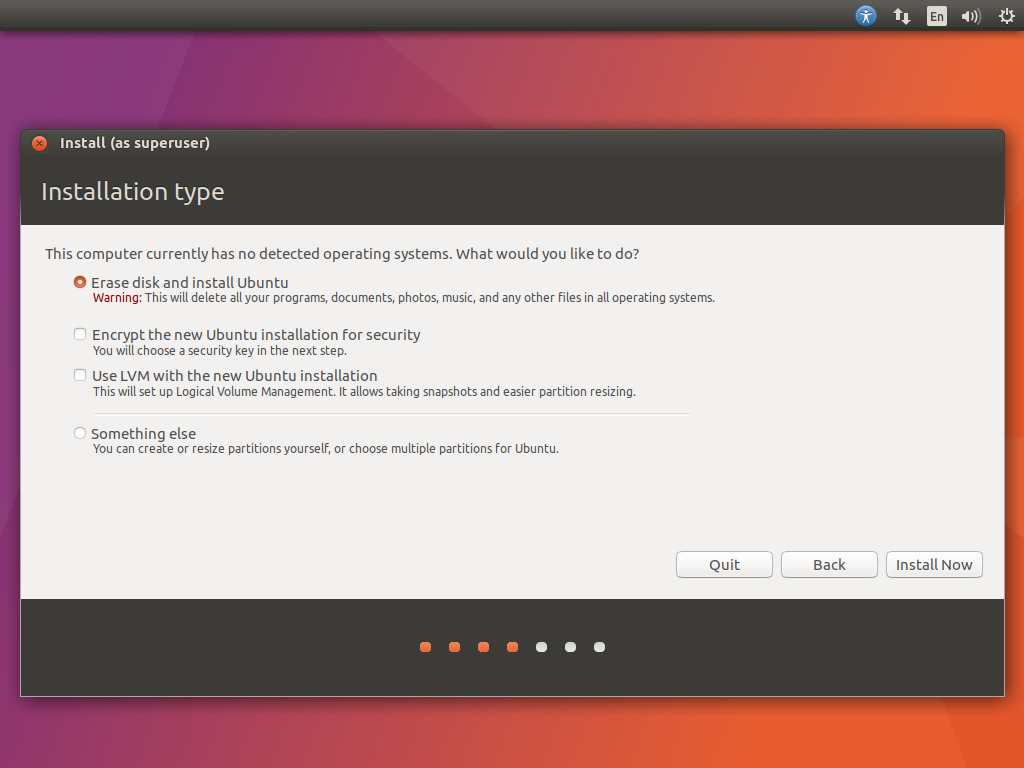Image resolution: width=1024 pixels, height=768 pixels.
Task: Go Back to previous step
Action: (x=829, y=564)
